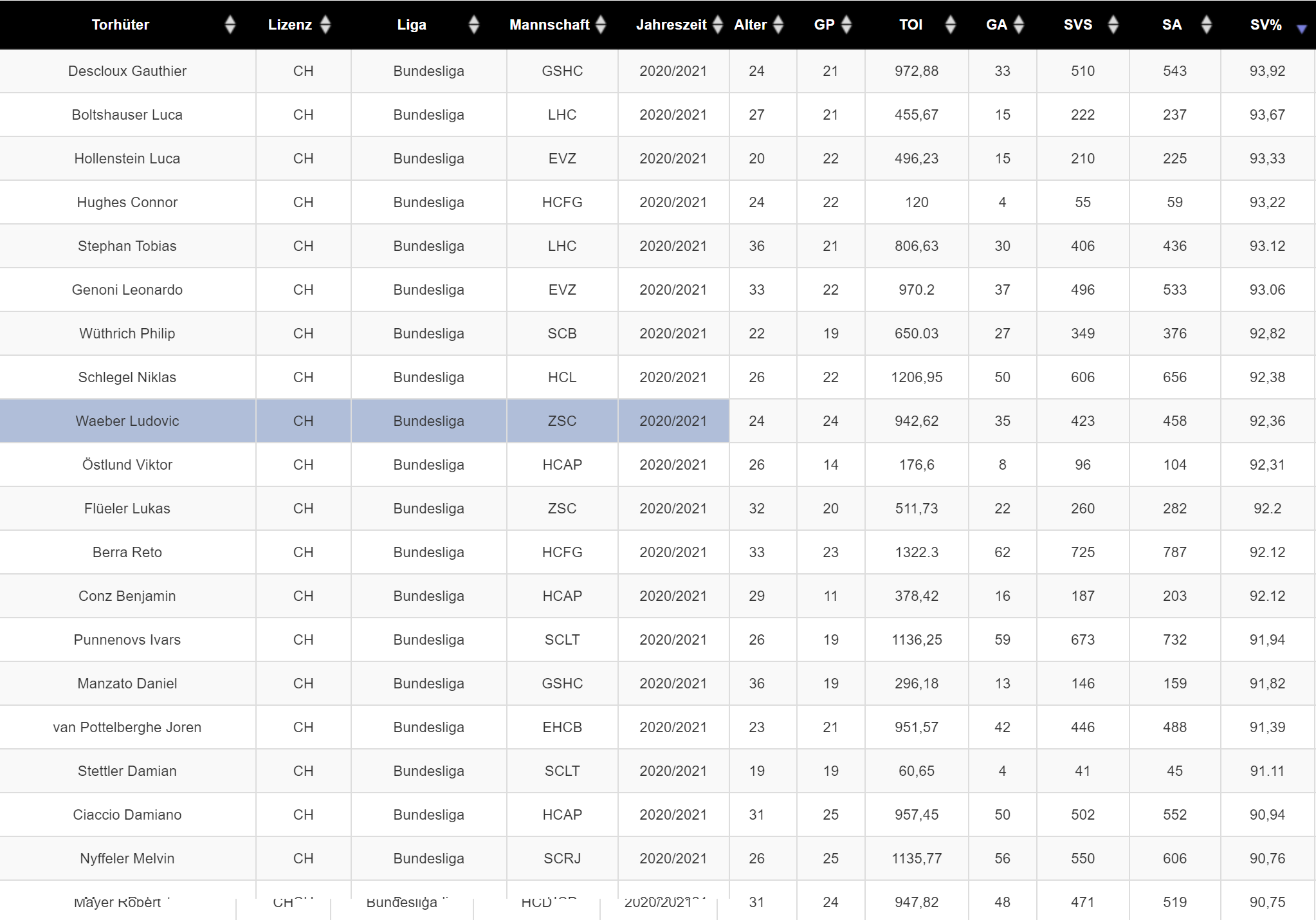Click the Torhüter column header text
1316x920 pixels.
[x=120, y=25]
